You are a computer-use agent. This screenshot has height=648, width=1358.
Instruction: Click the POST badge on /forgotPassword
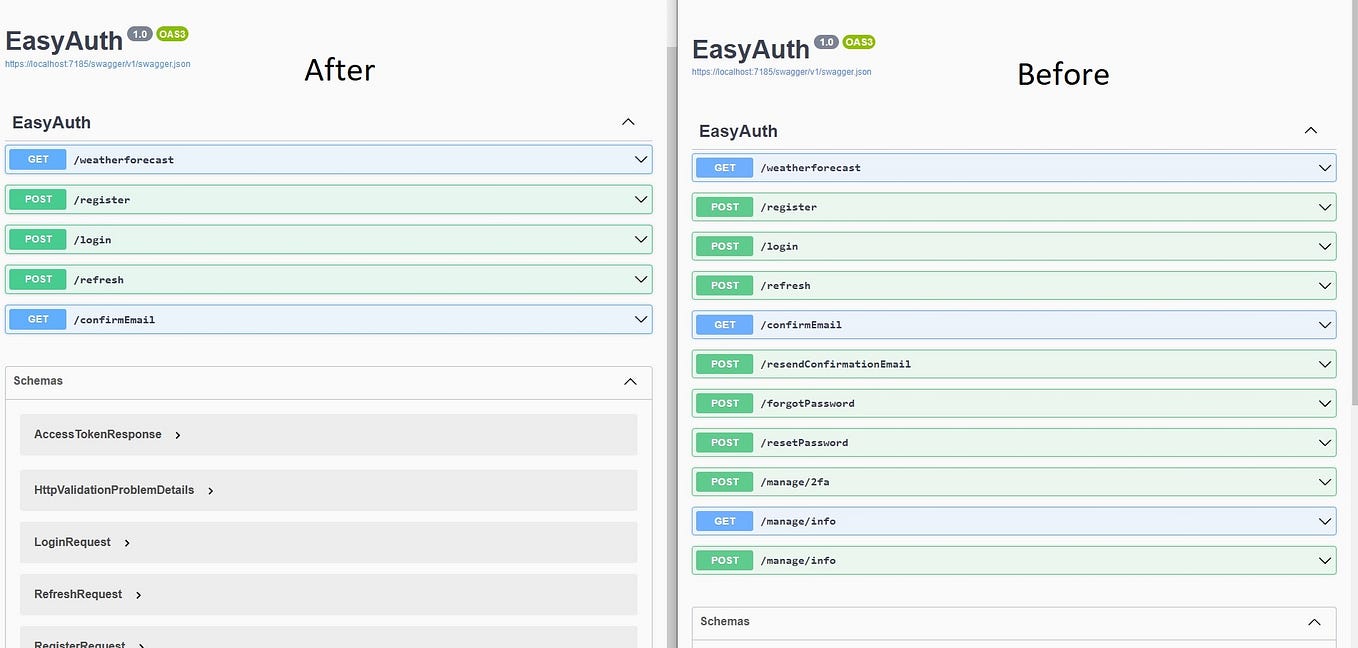(x=724, y=403)
